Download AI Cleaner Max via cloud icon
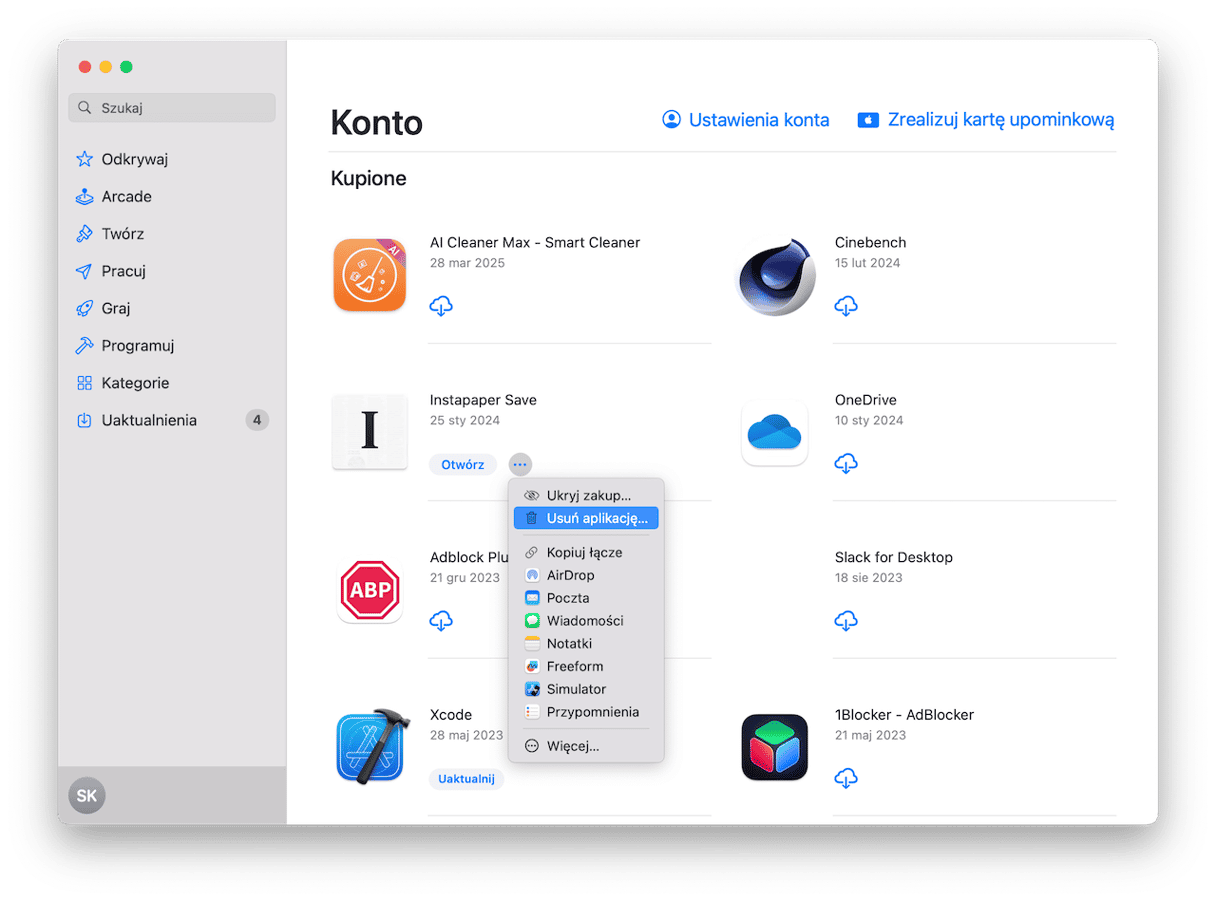Image resolution: width=1216 pixels, height=901 pixels. pos(441,306)
